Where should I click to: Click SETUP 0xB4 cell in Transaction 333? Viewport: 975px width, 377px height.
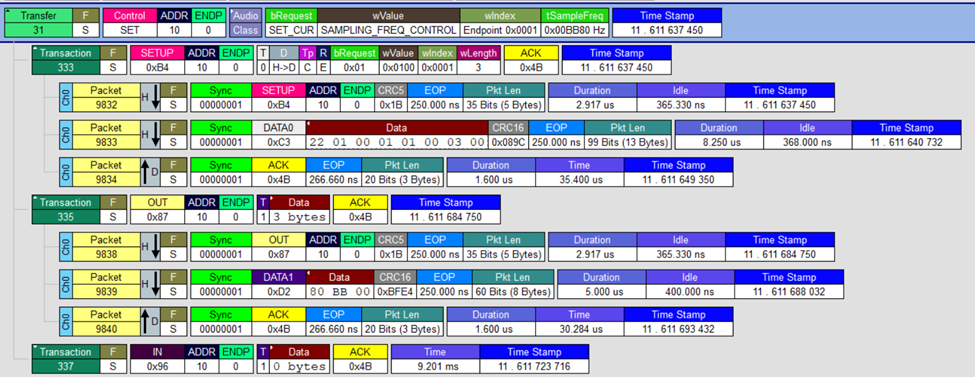(x=157, y=60)
